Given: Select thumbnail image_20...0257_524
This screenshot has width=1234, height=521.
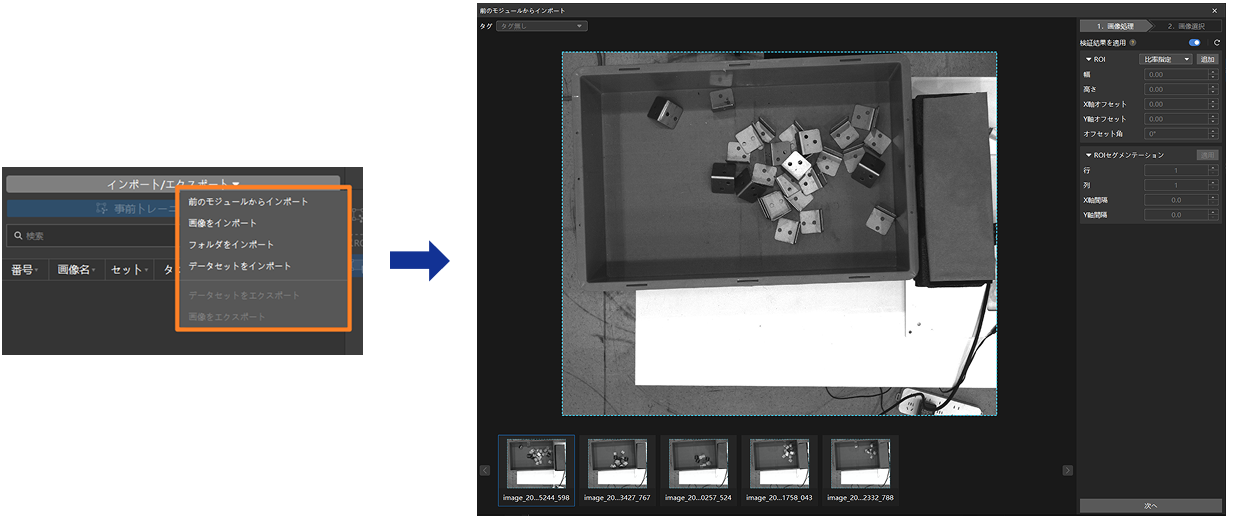Looking at the screenshot, I should [698, 469].
